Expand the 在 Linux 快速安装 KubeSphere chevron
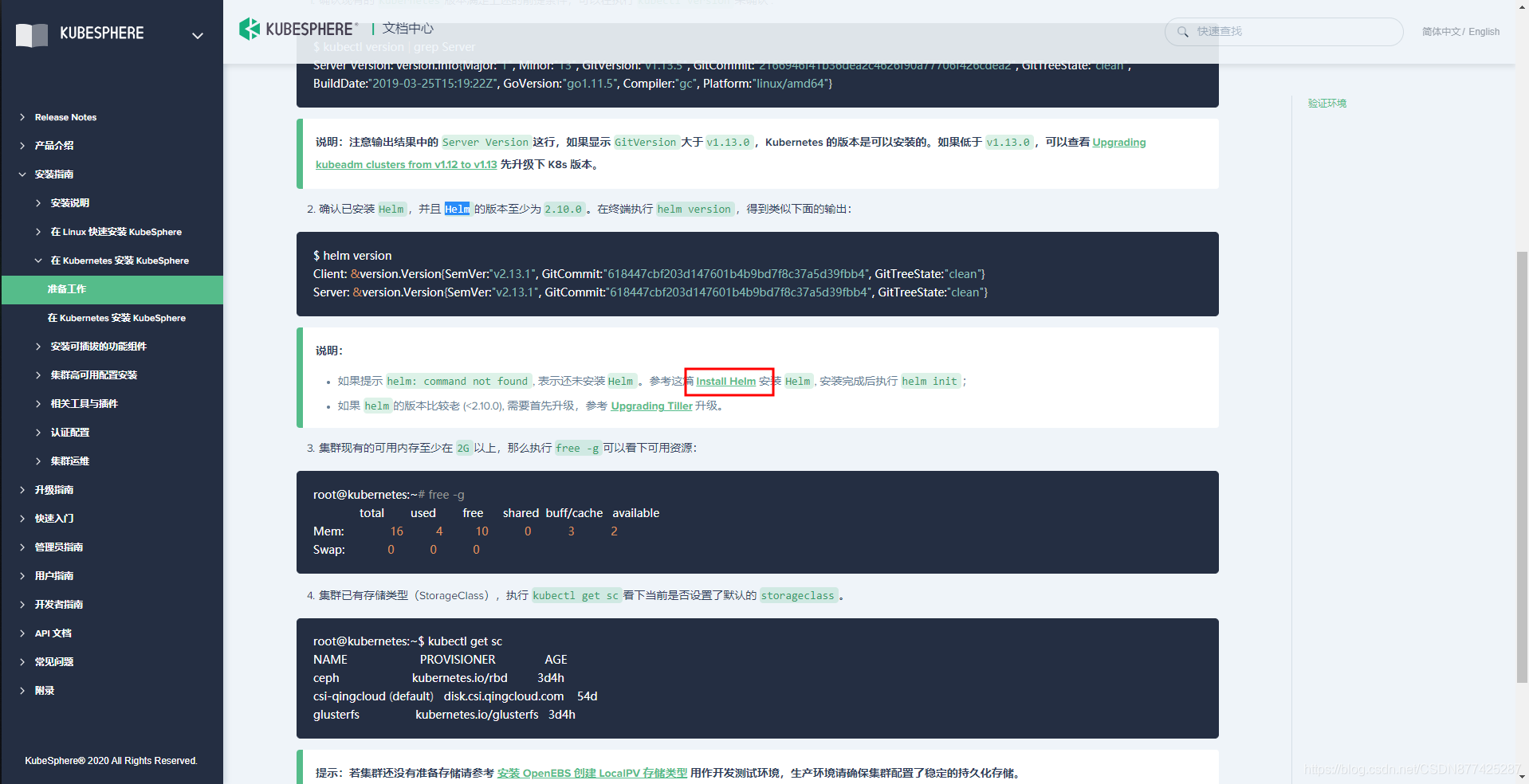The width and height of the screenshot is (1529, 784). [x=38, y=232]
